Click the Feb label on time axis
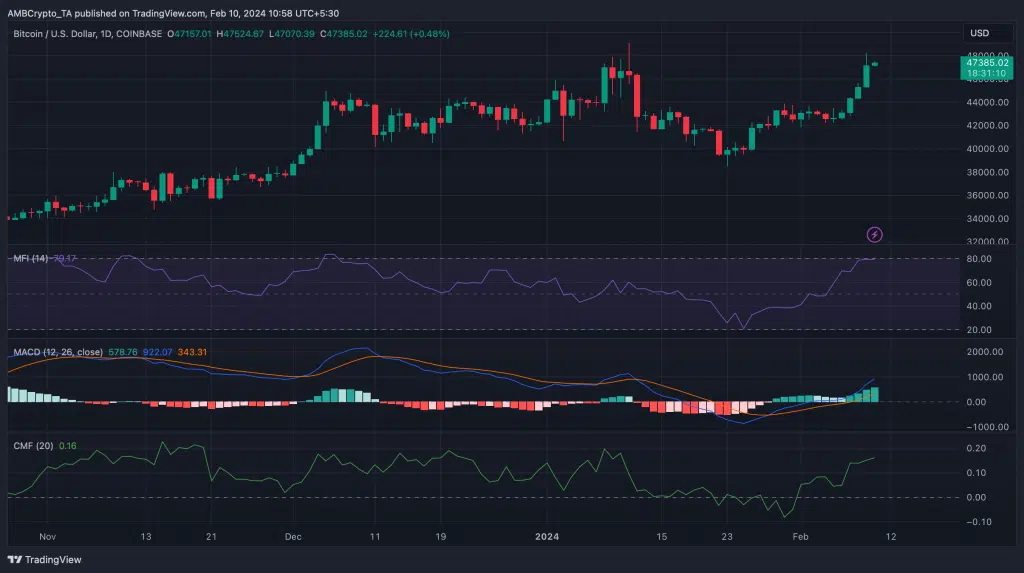The width and height of the screenshot is (1024, 573). pos(802,536)
